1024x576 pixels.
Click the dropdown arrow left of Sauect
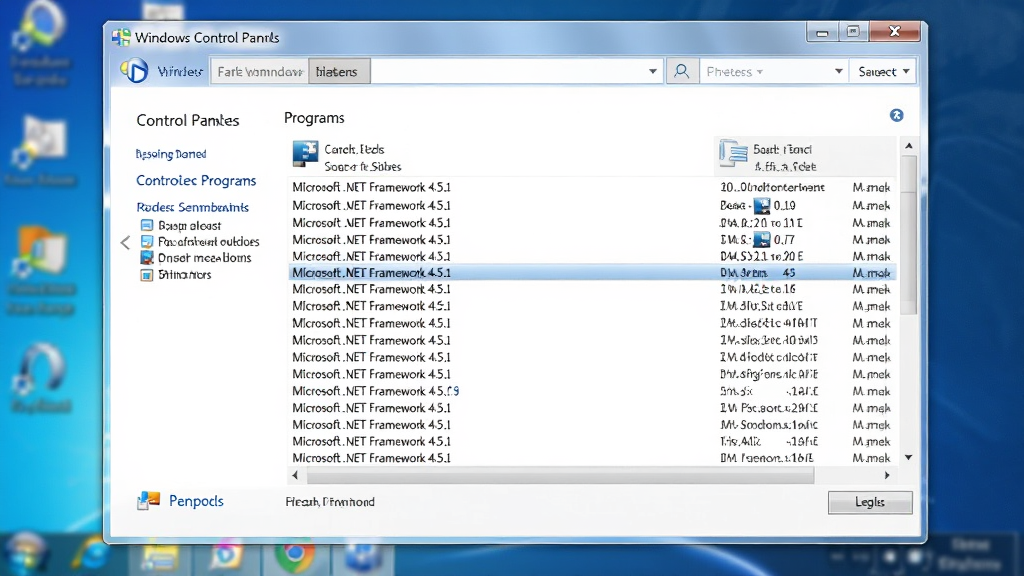[839, 71]
